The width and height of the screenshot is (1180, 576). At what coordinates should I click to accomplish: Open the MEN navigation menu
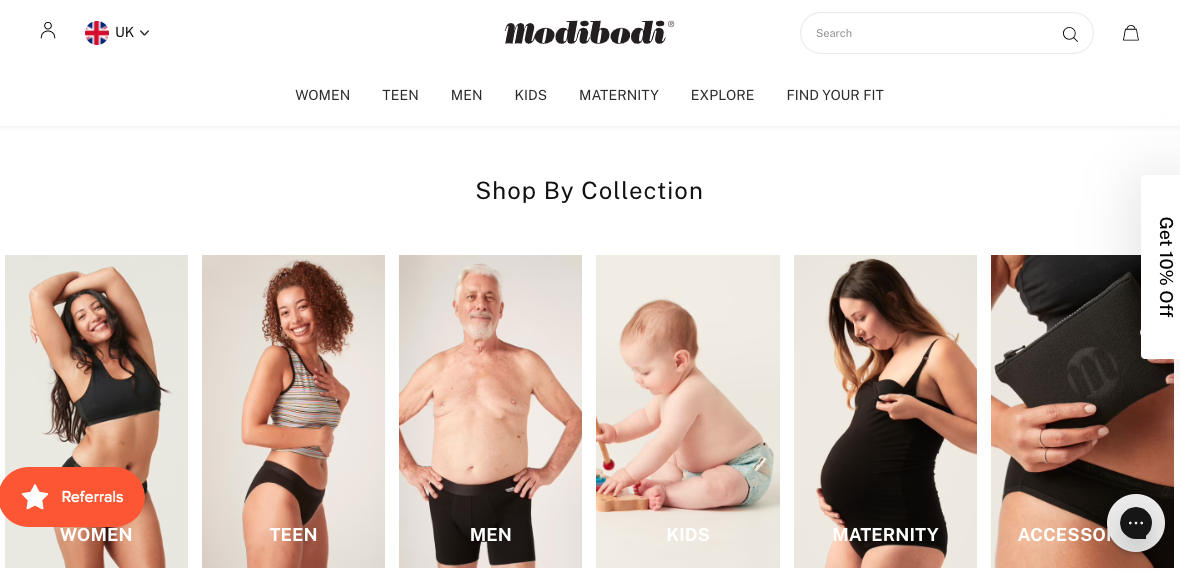pos(467,96)
